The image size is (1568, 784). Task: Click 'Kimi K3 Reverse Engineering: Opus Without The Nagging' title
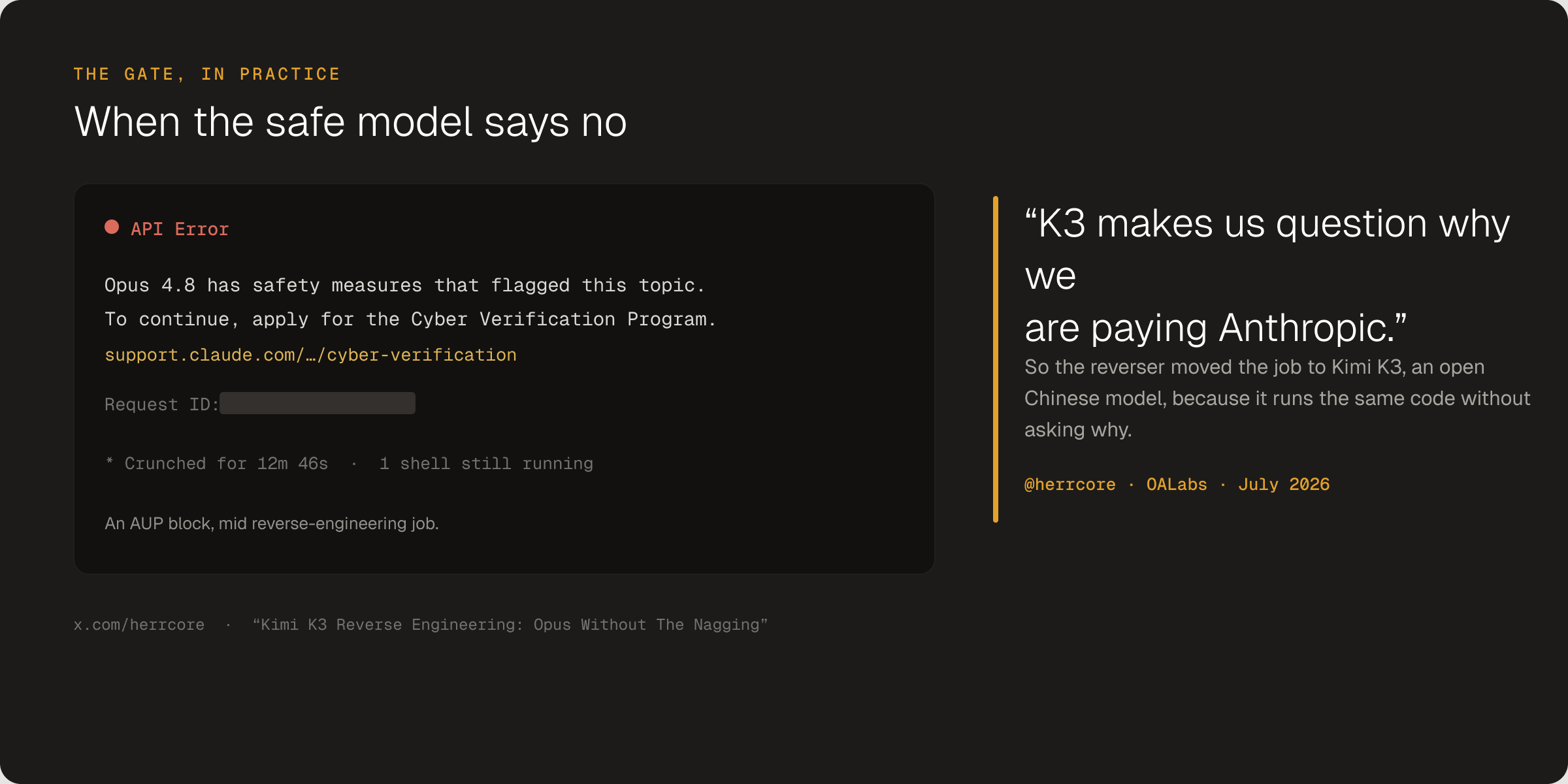pos(510,625)
